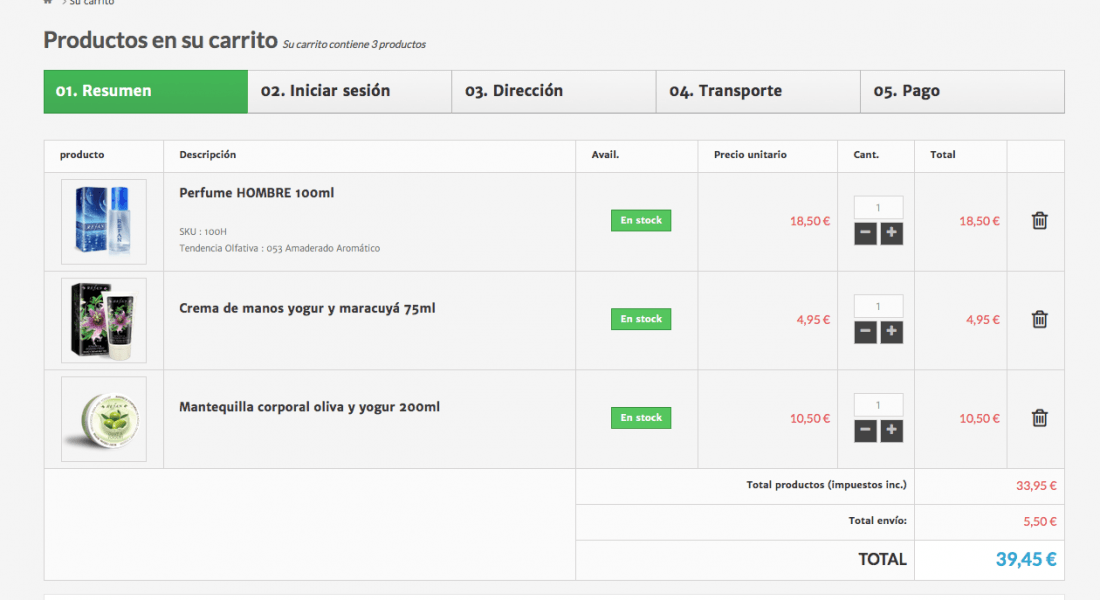Viewport: 1100px width, 600px height.
Task: Click 'Tendencia Olfativa : 053 Amaderado Aromático' text
Action: click(279, 248)
